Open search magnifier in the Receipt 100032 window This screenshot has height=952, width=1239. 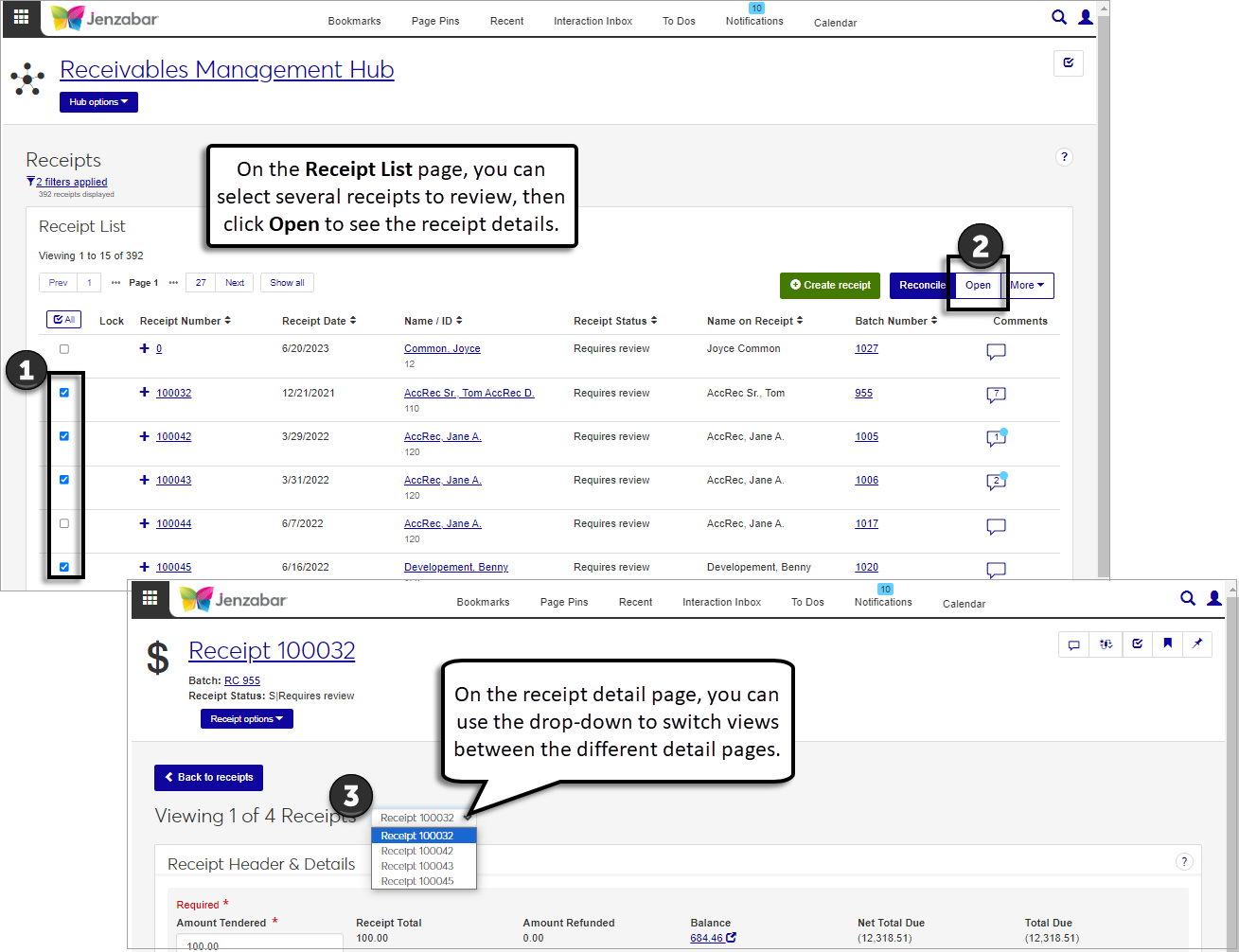1188,598
